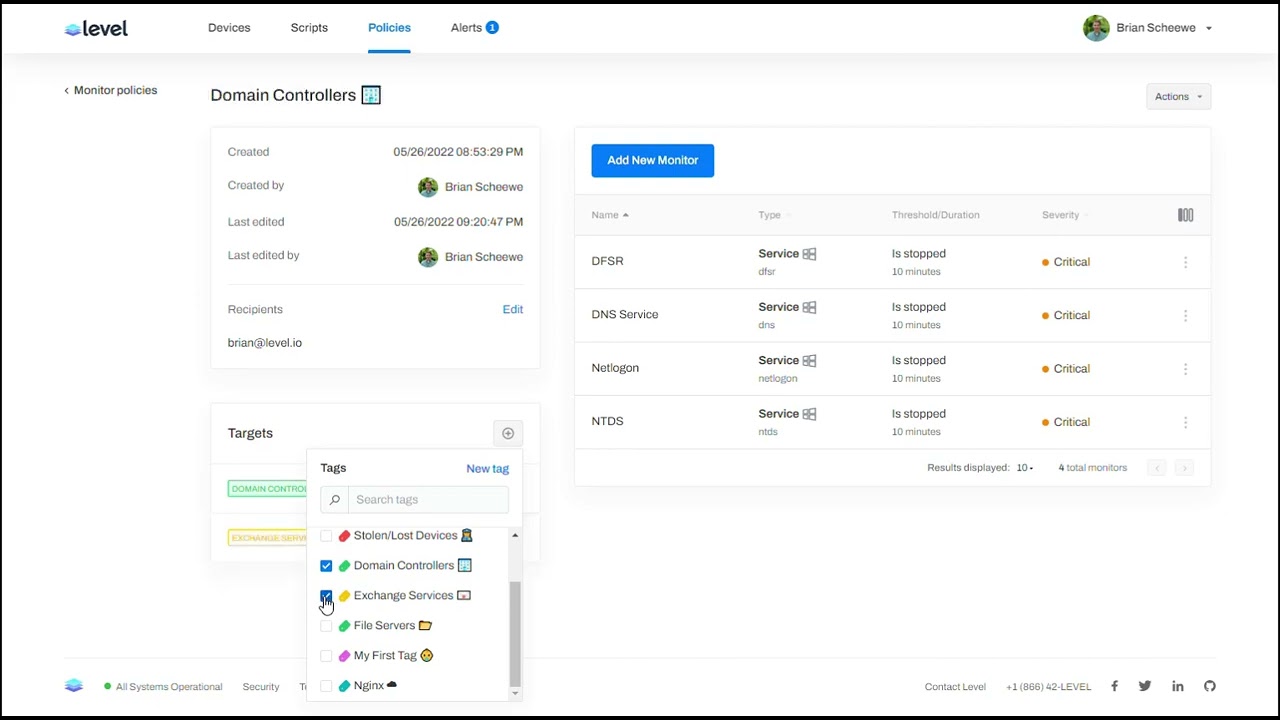Click the Windows icon in NTDS row

809,414
